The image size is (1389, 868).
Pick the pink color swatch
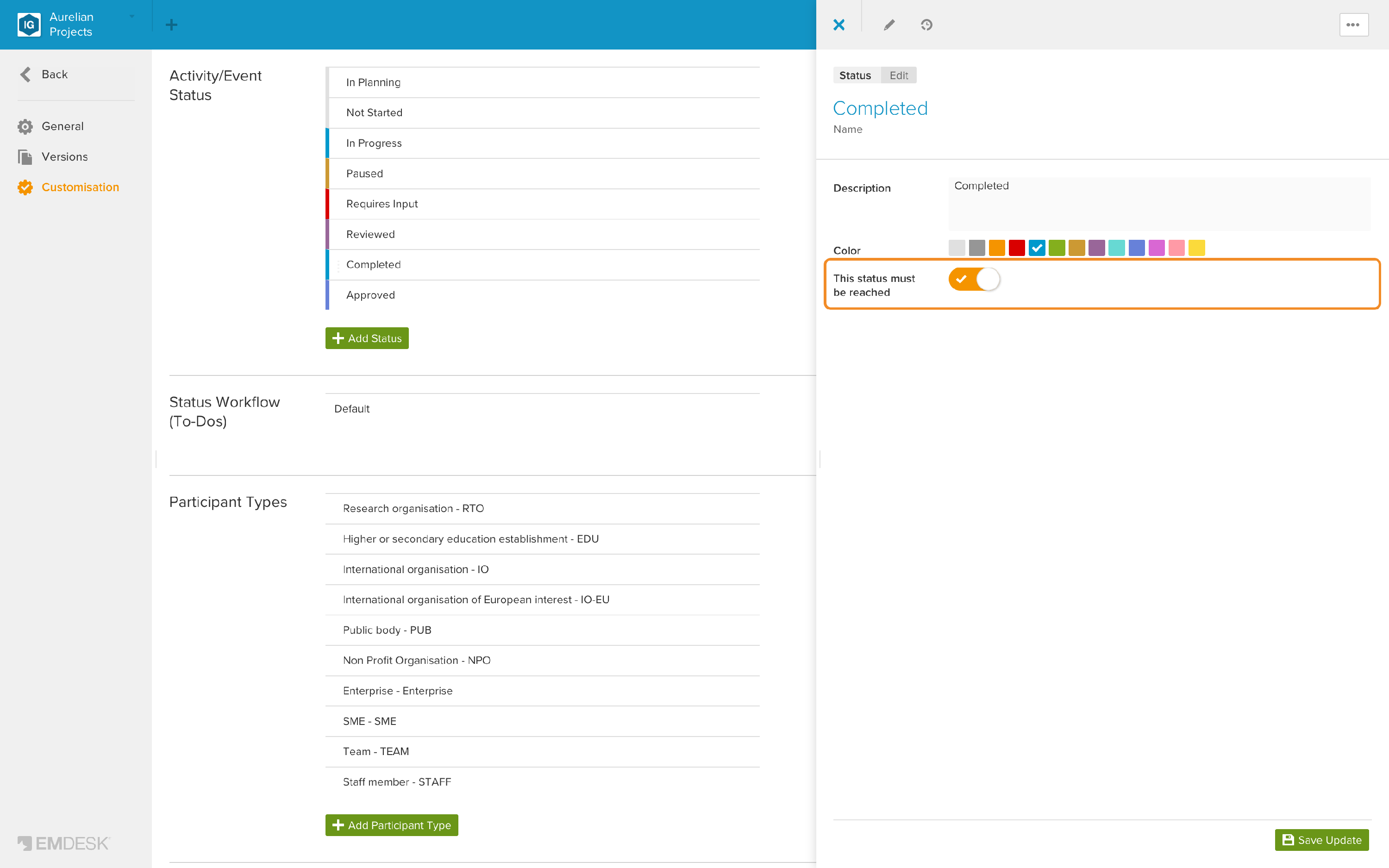coord(1176,248)
